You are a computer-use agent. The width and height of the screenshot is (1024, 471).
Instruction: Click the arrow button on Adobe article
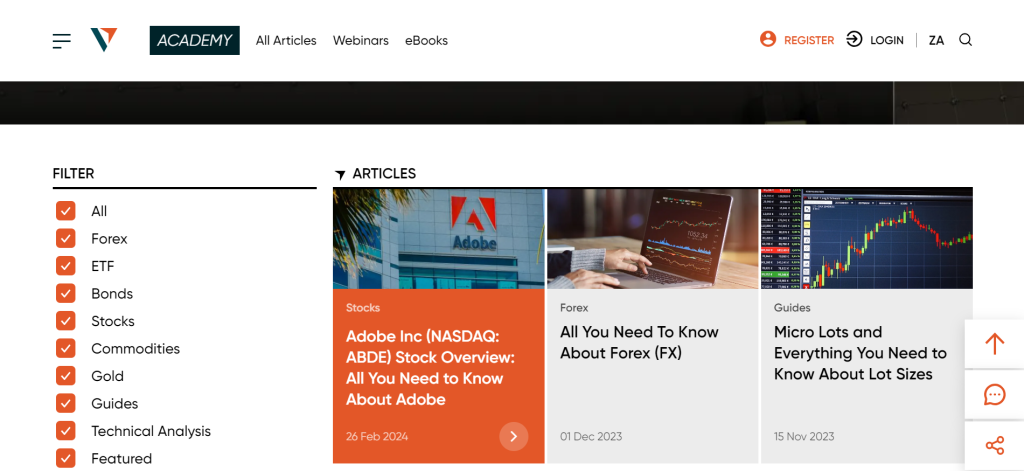click(x=513, y=436)
